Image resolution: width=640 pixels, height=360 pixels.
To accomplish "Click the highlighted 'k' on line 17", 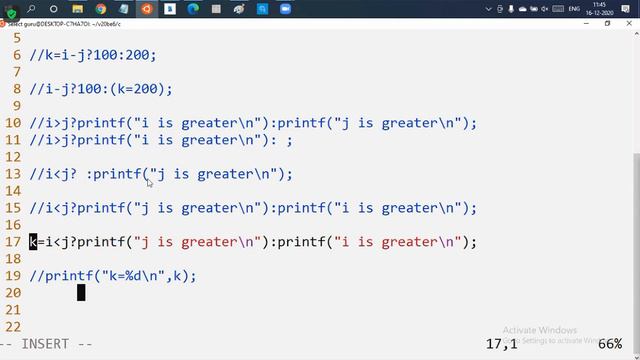I will 33,242.
